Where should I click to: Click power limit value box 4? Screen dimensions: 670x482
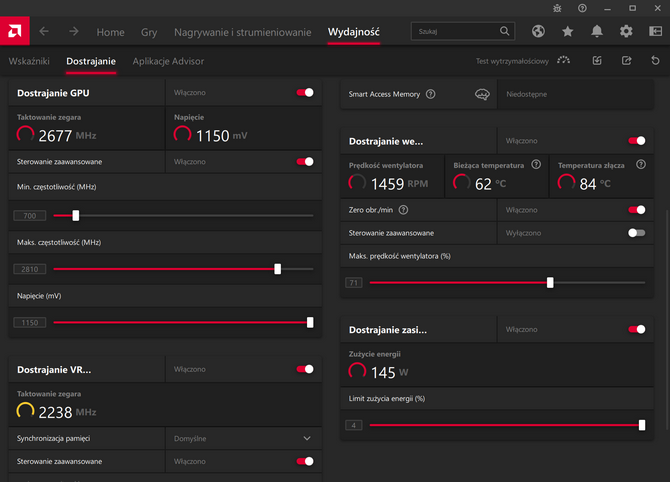353,425
